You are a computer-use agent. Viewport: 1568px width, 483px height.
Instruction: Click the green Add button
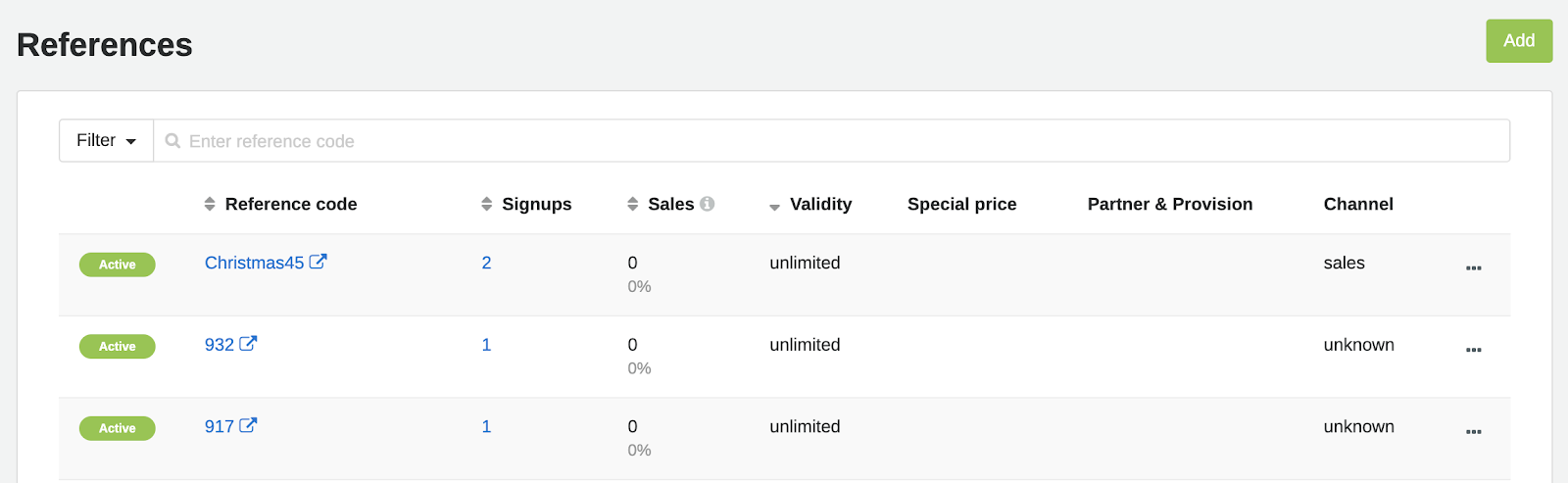tap(1518, 41)
